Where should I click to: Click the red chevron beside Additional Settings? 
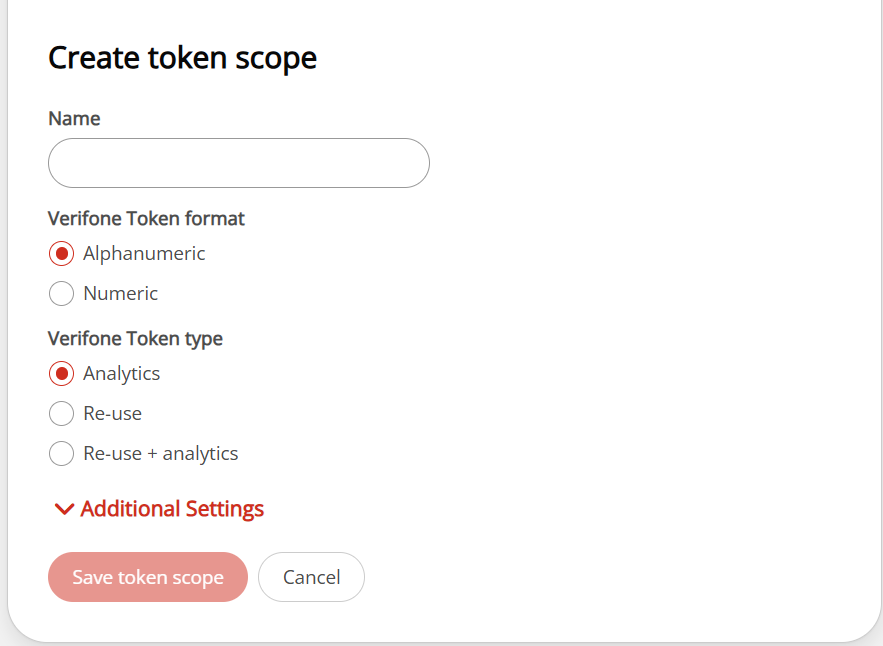(x=64, y=509)
